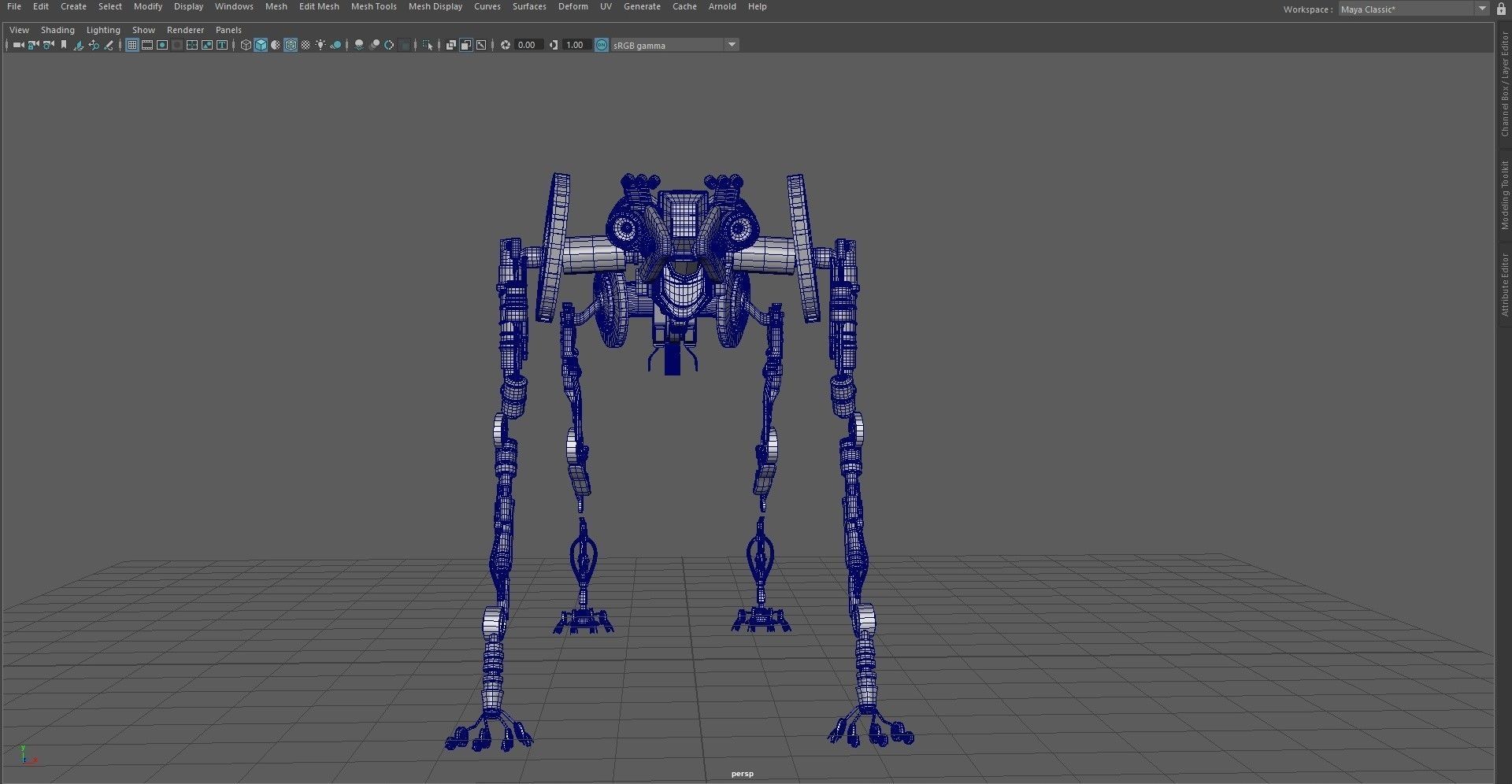This screenshot has width=1512, height=784.
Task: Toggle the Safe Title icon
Action: click(x=222, y=45)
